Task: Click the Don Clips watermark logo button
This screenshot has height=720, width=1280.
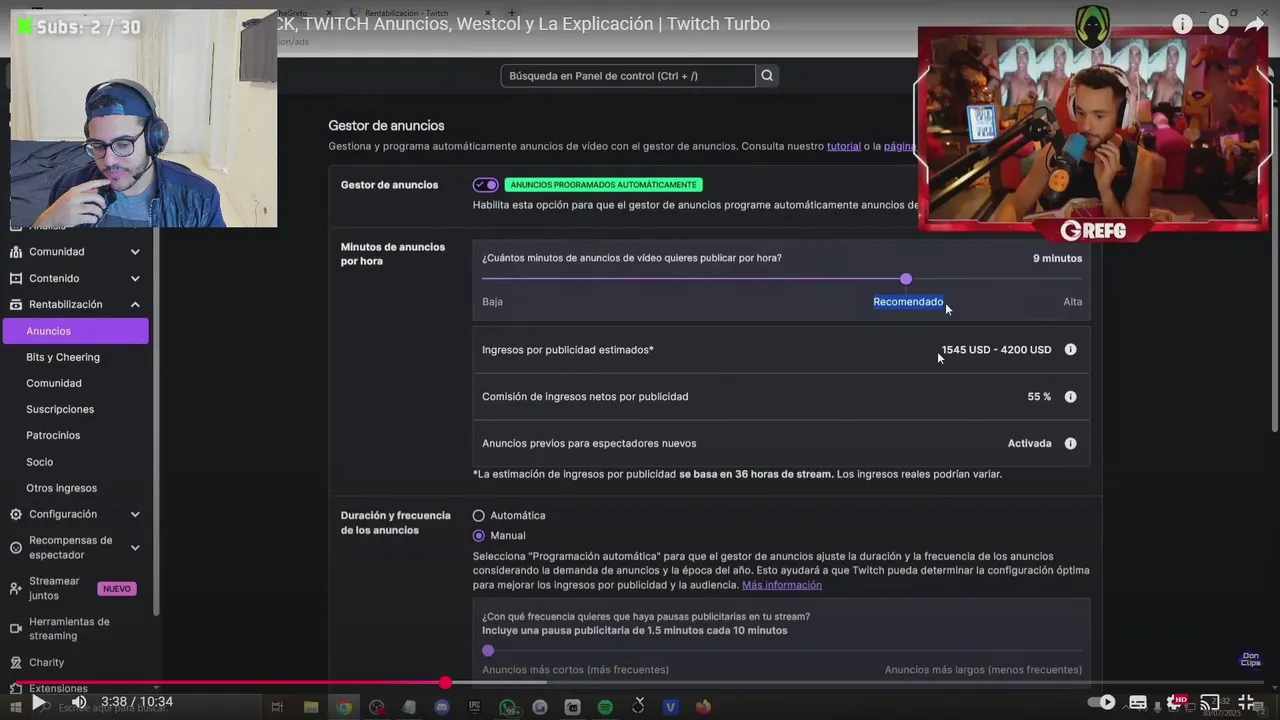Action: click(1250, 660)
